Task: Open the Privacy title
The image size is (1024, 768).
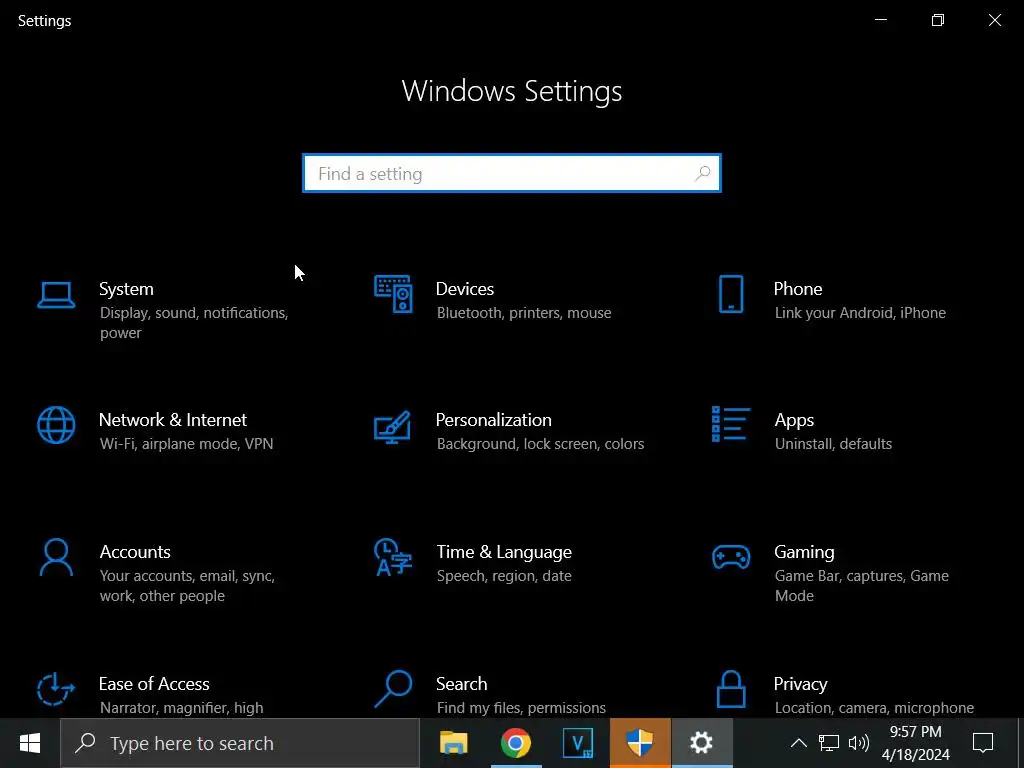Action: (801, 684)
